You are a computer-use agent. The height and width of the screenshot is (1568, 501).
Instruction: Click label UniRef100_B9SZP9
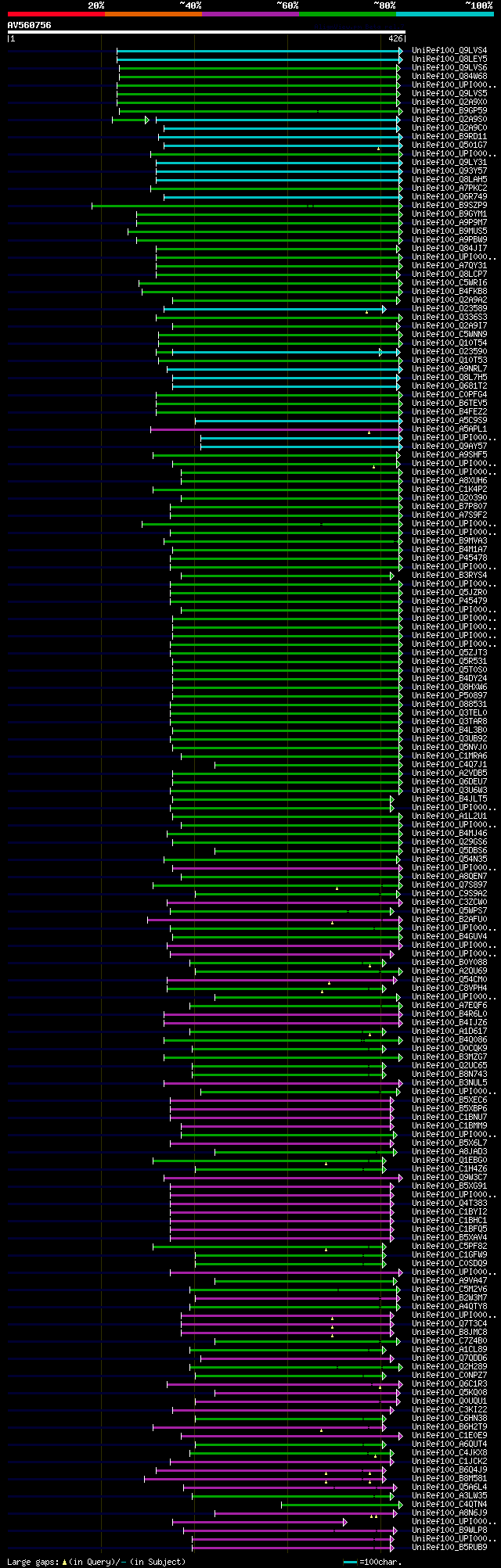click(449, 206)
